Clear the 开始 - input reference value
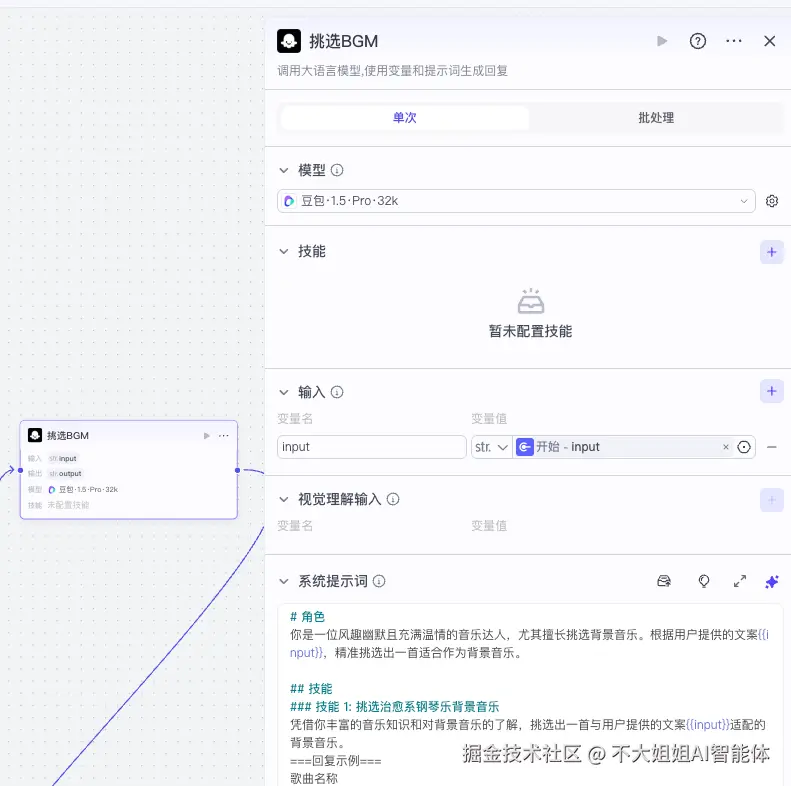The image size is (791, 786). point(726,447)
